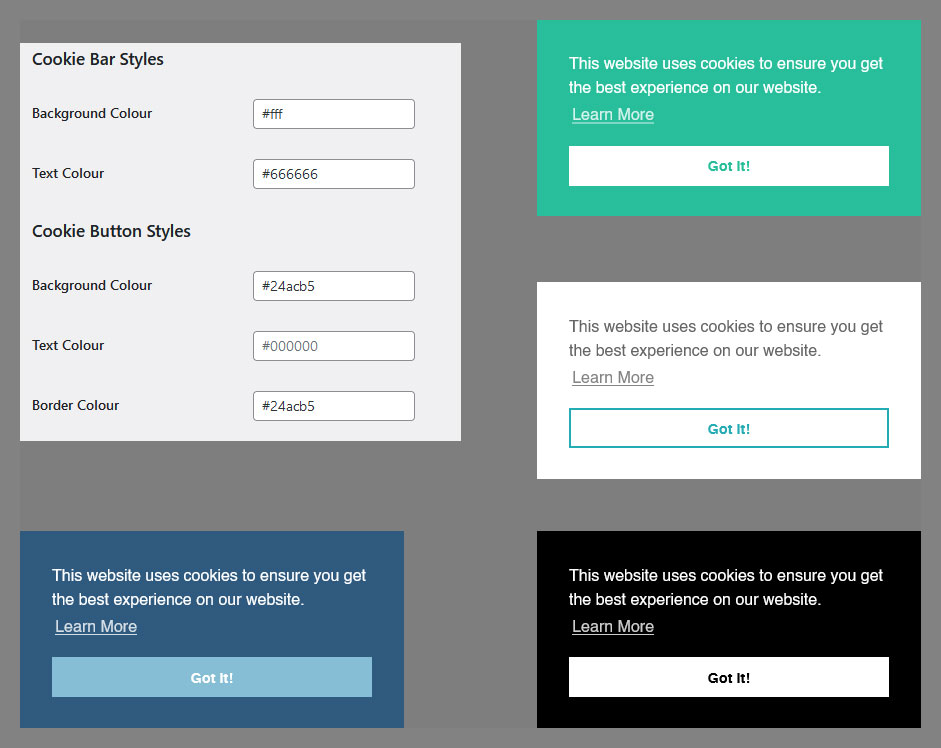Viewport: 941px width, 748px height.
Task: Click the cookie message text in green banner
Action: coord(726,76)
